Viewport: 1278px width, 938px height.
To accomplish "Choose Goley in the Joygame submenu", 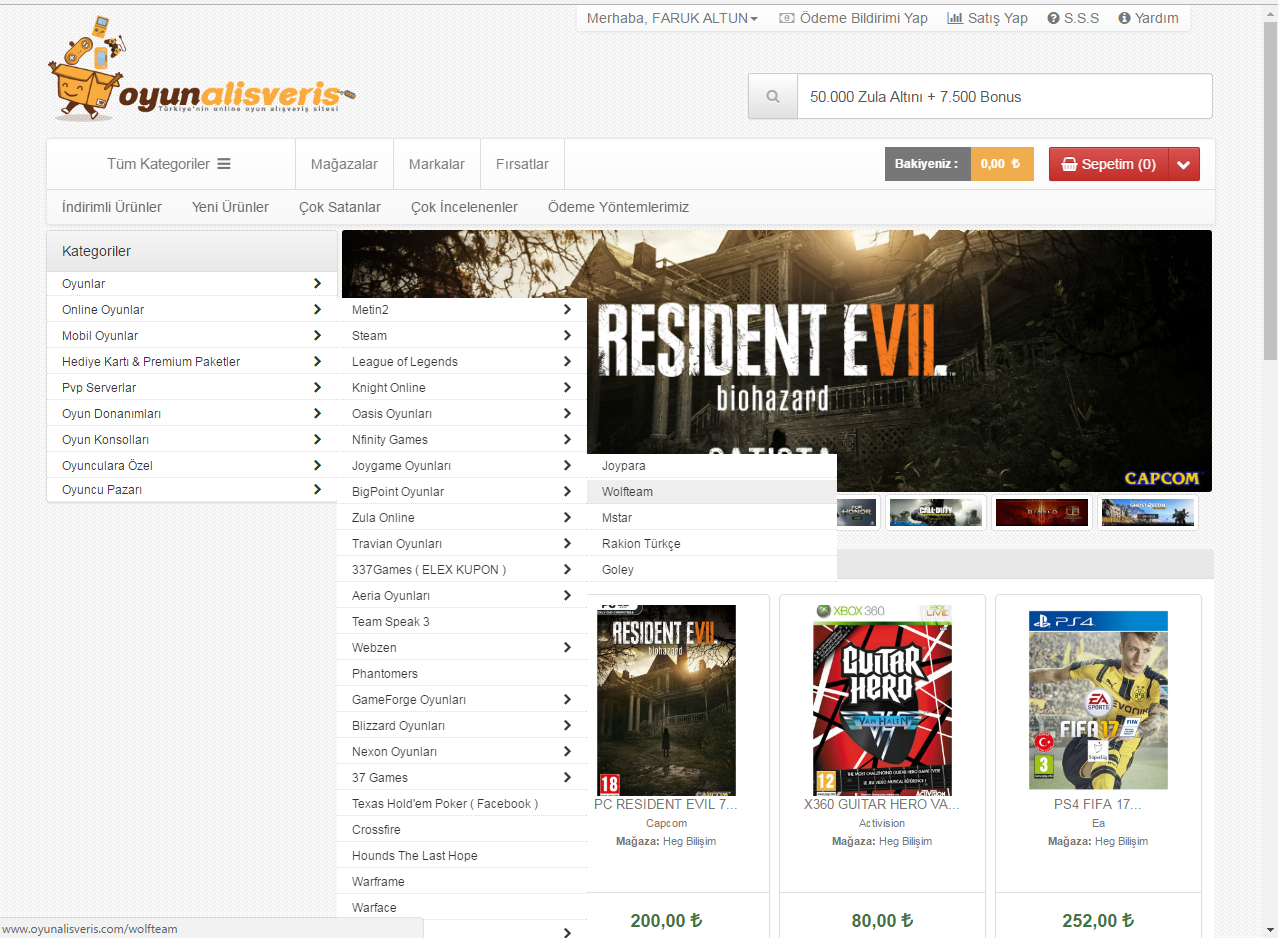I will coord(712,570).
